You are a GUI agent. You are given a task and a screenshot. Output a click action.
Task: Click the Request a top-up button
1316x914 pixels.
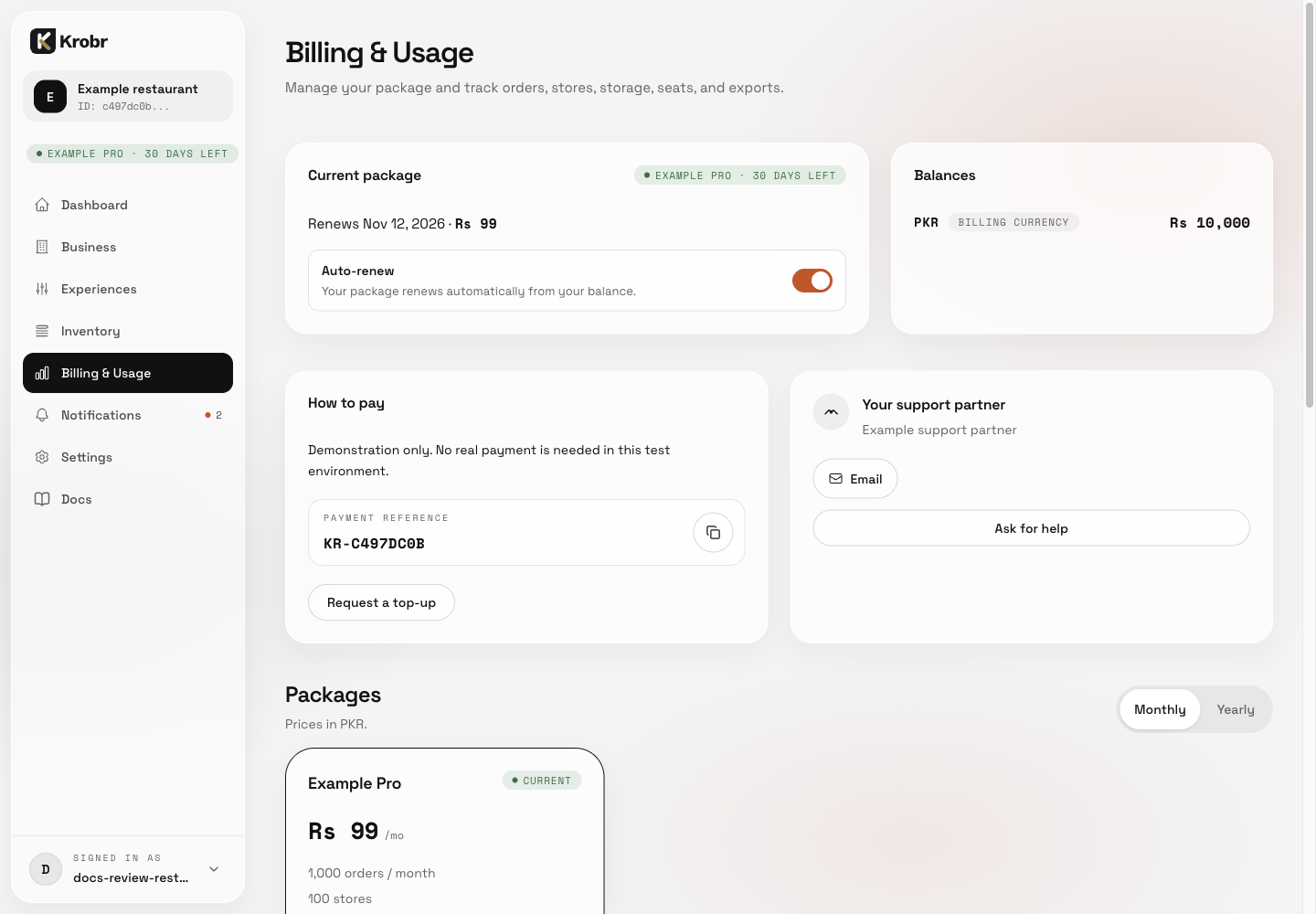tap(381, 602)
